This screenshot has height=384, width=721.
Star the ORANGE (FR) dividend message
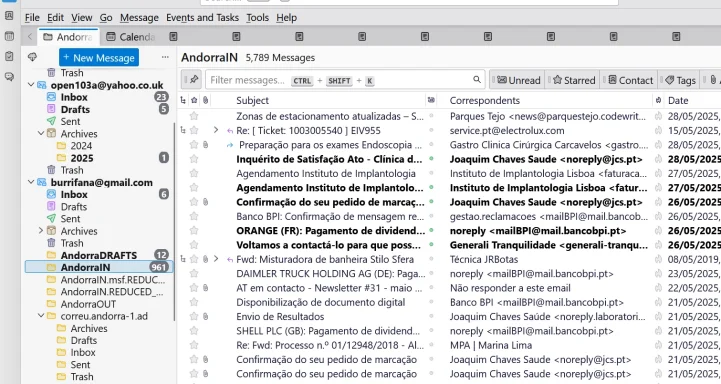click(194, 230)
